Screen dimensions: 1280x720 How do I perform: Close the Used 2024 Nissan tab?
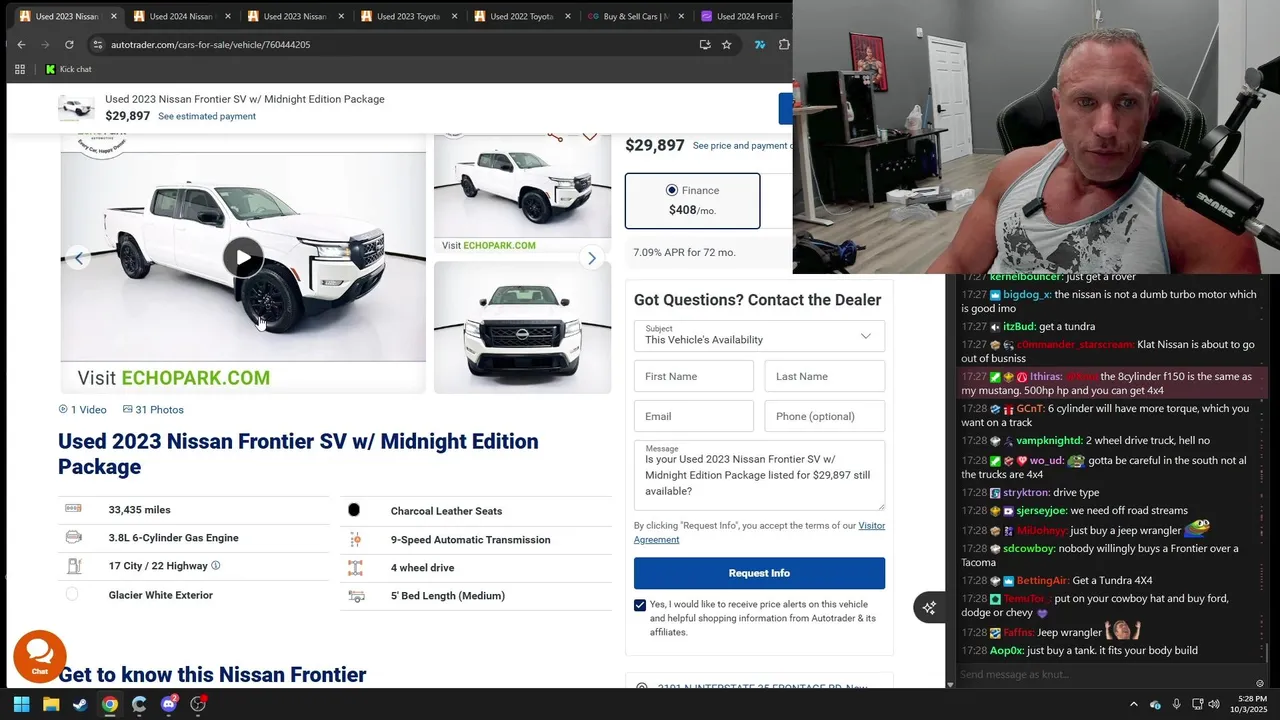(228, 16)
